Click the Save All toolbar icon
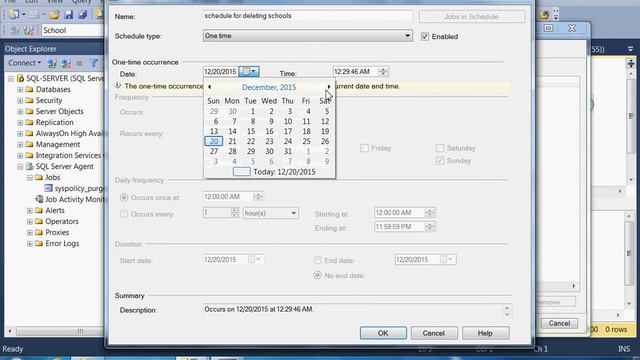 tap(83, 15)
